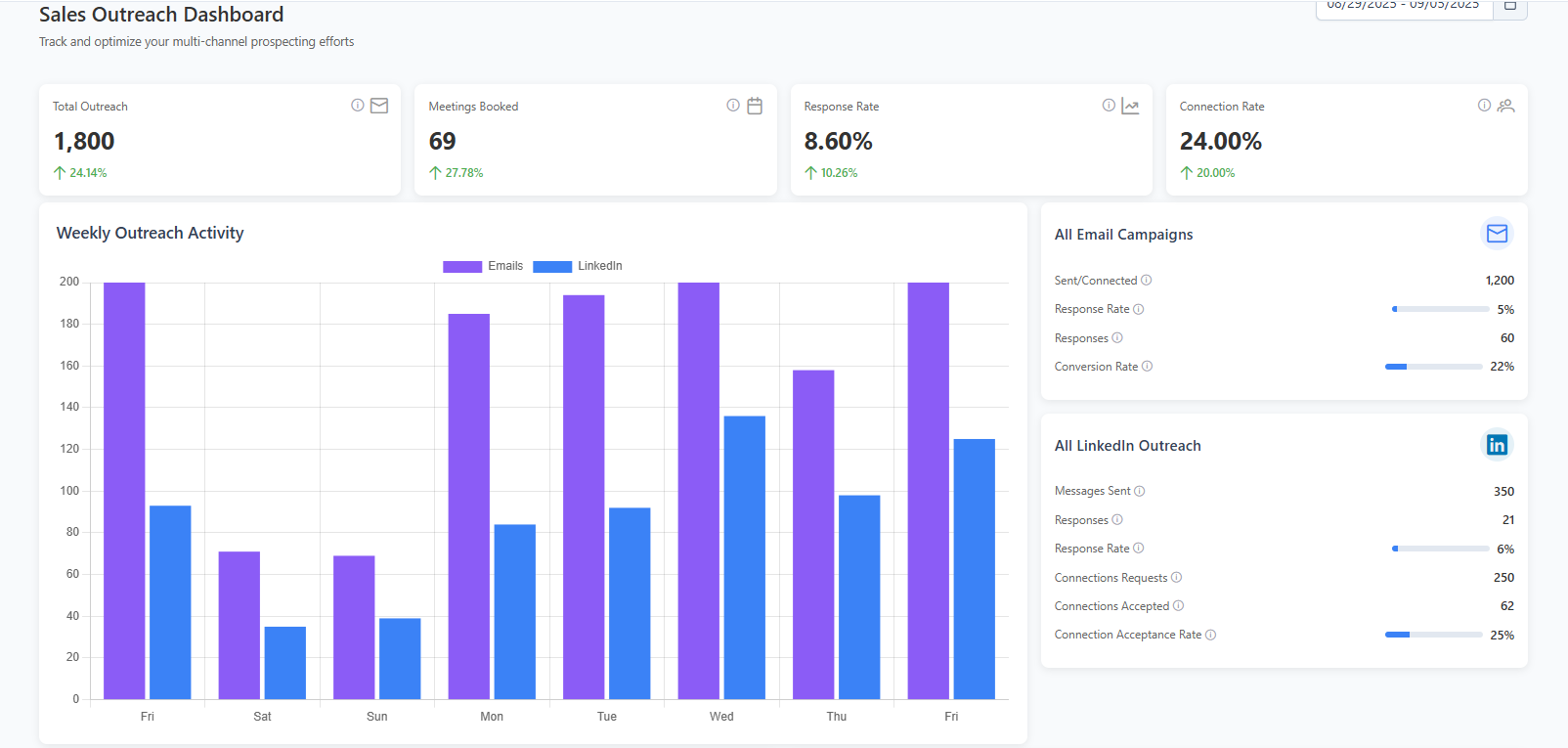Viewport: 1568px width, 748px height.
Task: Click the Conversion Rate 22% progress bar
Action: 1434,367
